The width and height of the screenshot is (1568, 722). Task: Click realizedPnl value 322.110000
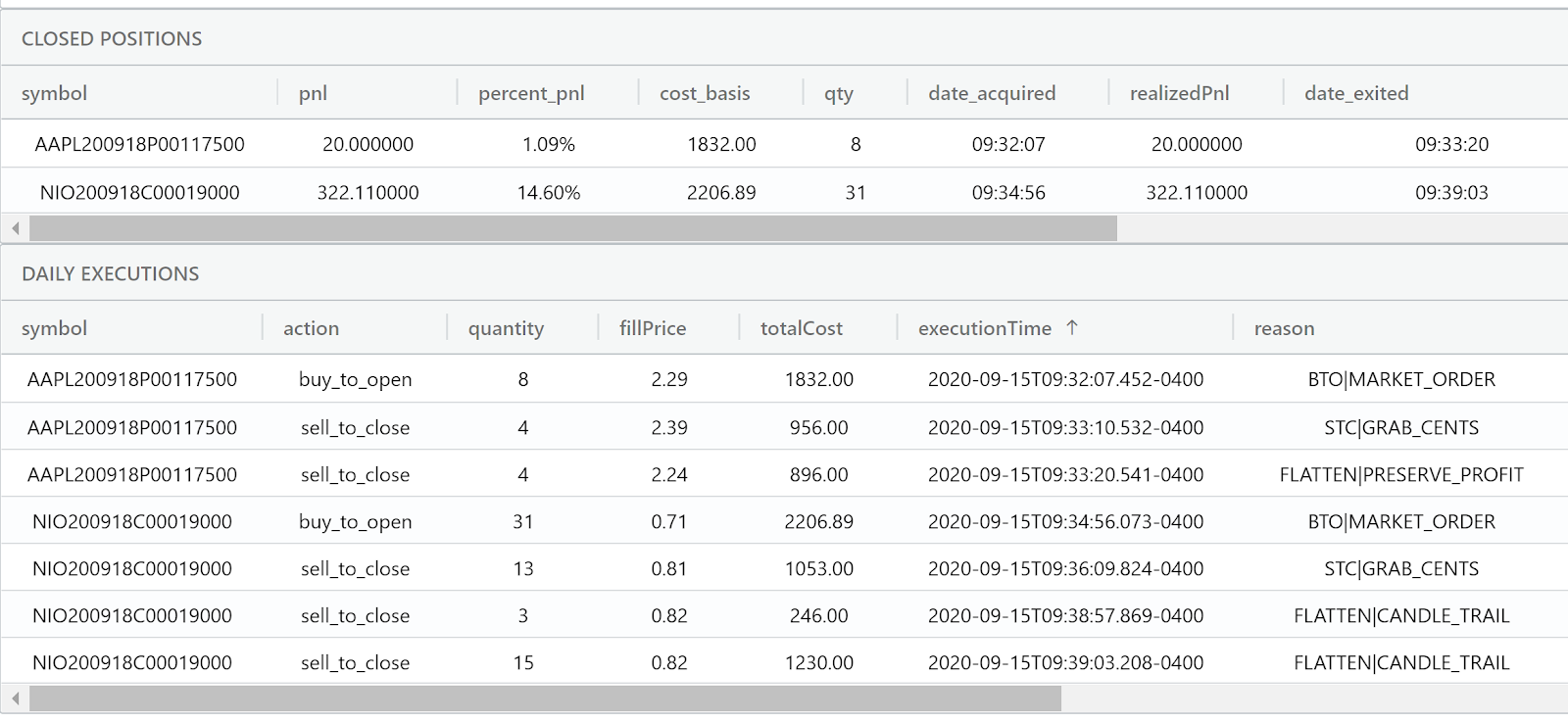[x=1197, y=192]
